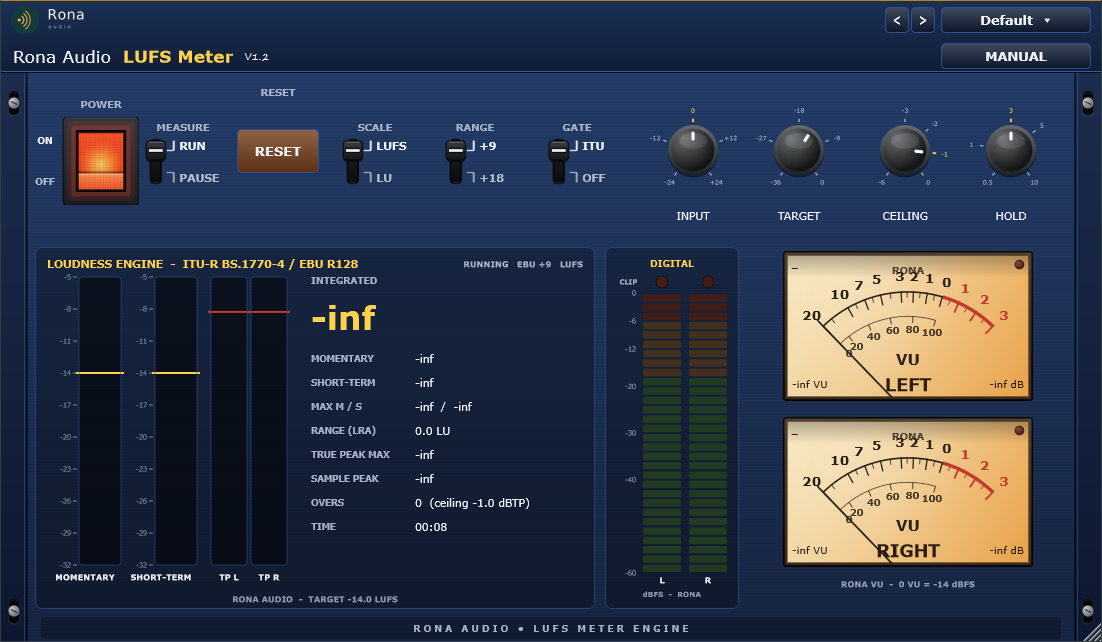Click the top-left rack screw

tap(13, 103)
